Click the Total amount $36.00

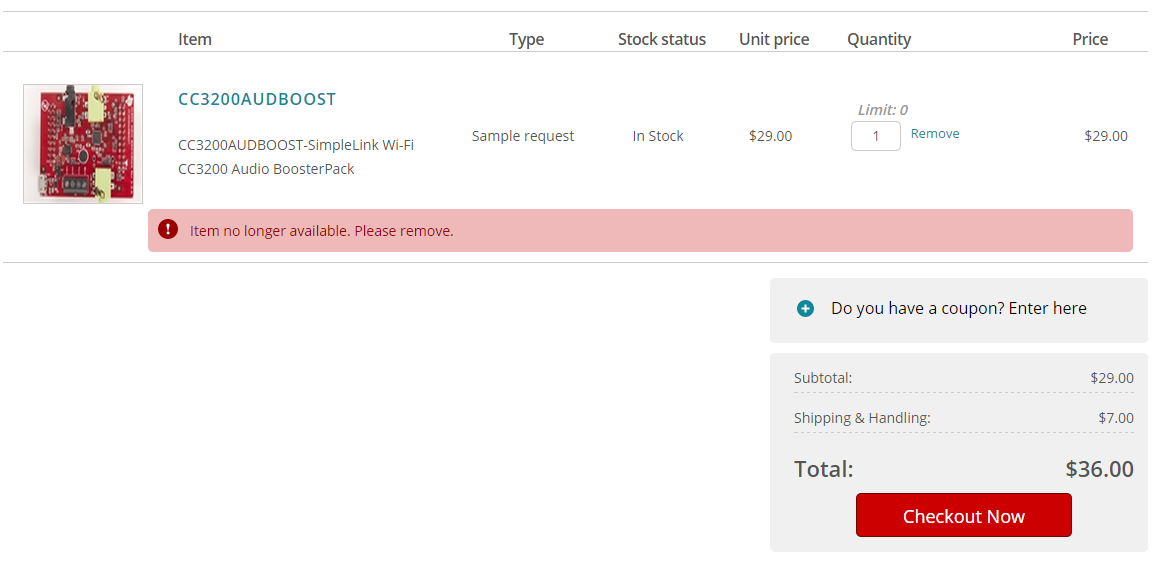click(x=1099, y=469)
